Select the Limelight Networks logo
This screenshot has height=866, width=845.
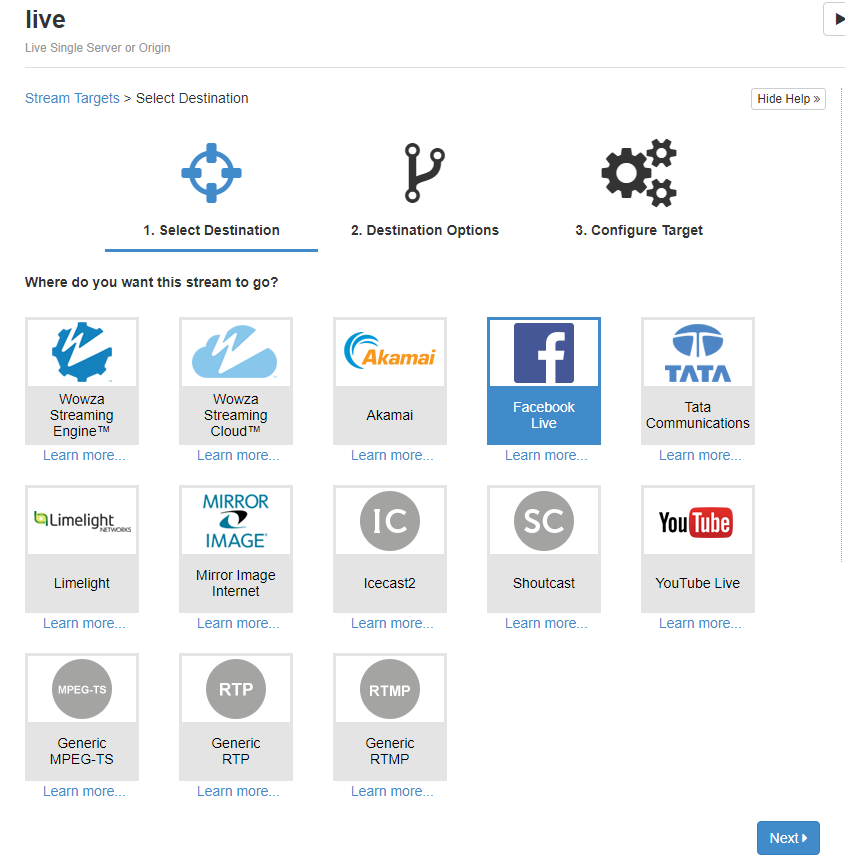tap(82, 521)
